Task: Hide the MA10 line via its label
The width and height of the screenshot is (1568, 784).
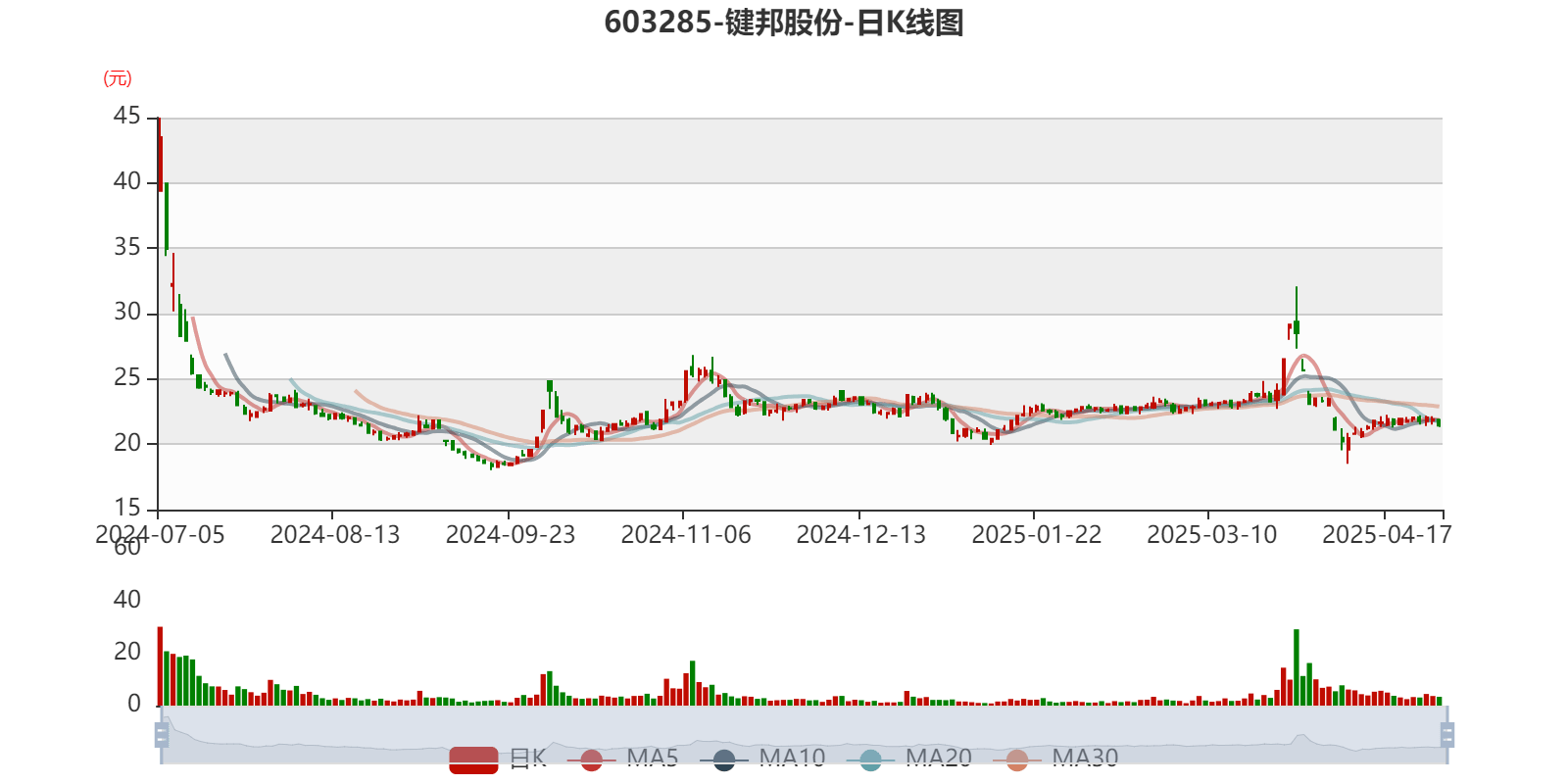Action: [792, 758]
